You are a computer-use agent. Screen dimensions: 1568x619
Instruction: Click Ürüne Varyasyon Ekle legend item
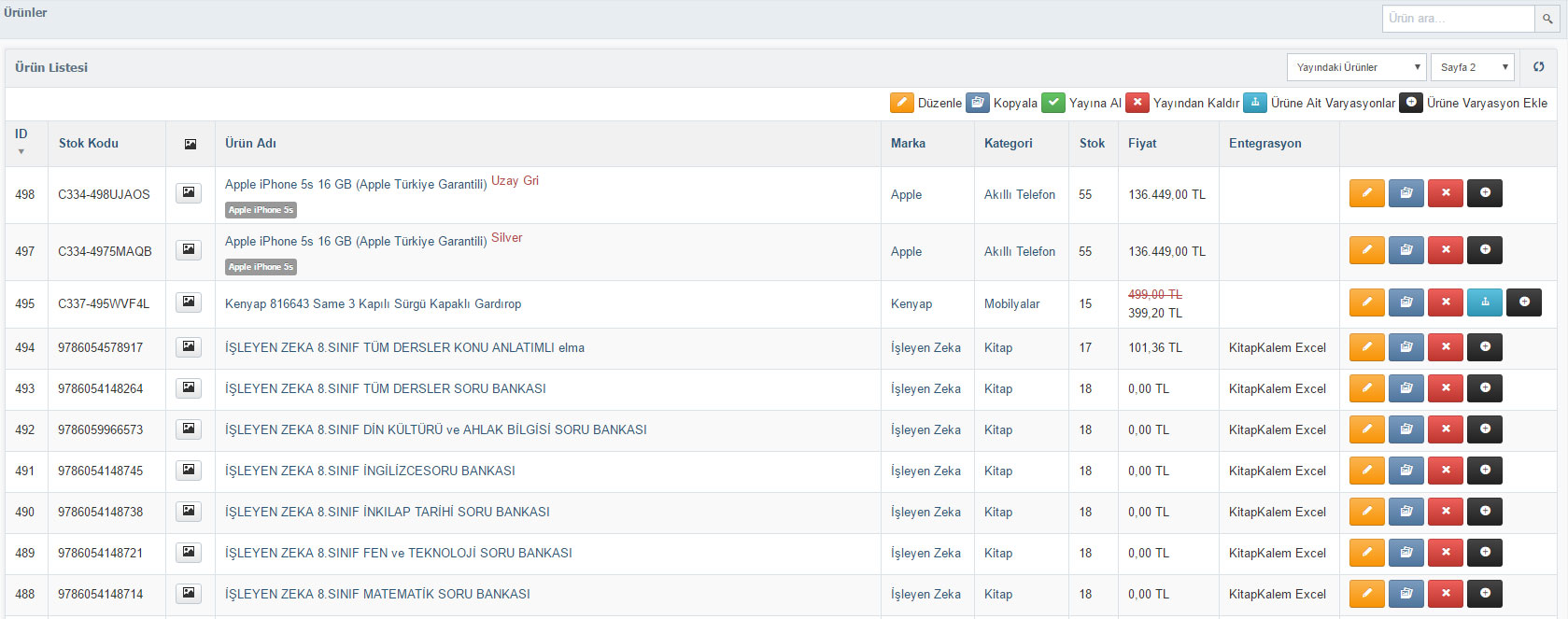point(1474,103)
